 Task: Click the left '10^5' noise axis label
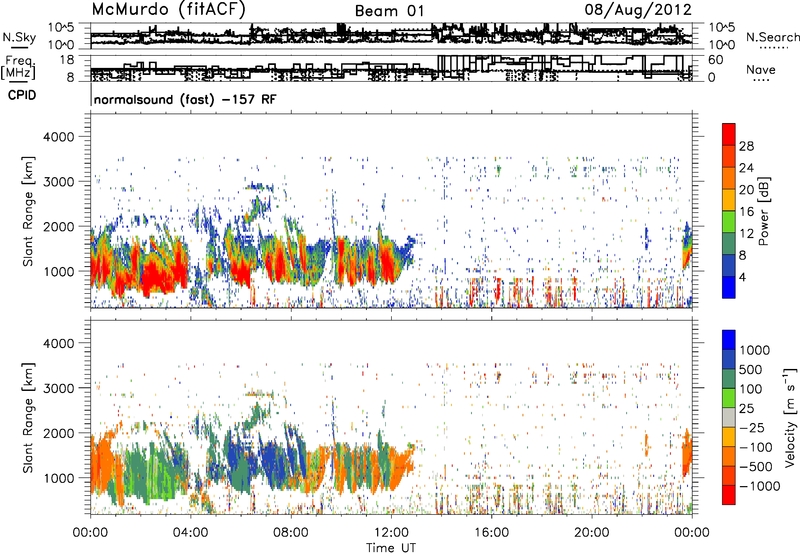[x=61, y=27]
